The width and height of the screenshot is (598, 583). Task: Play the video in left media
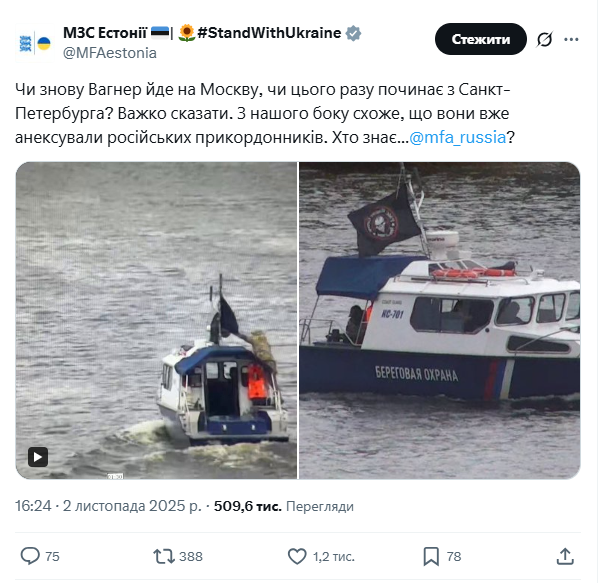(38, 457)
